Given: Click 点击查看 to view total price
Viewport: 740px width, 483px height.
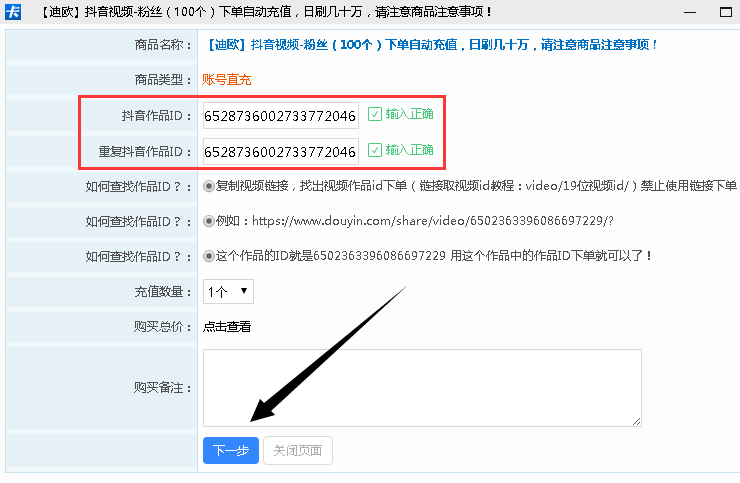Looking at the screenshot, I should click(x=227, y=326).
